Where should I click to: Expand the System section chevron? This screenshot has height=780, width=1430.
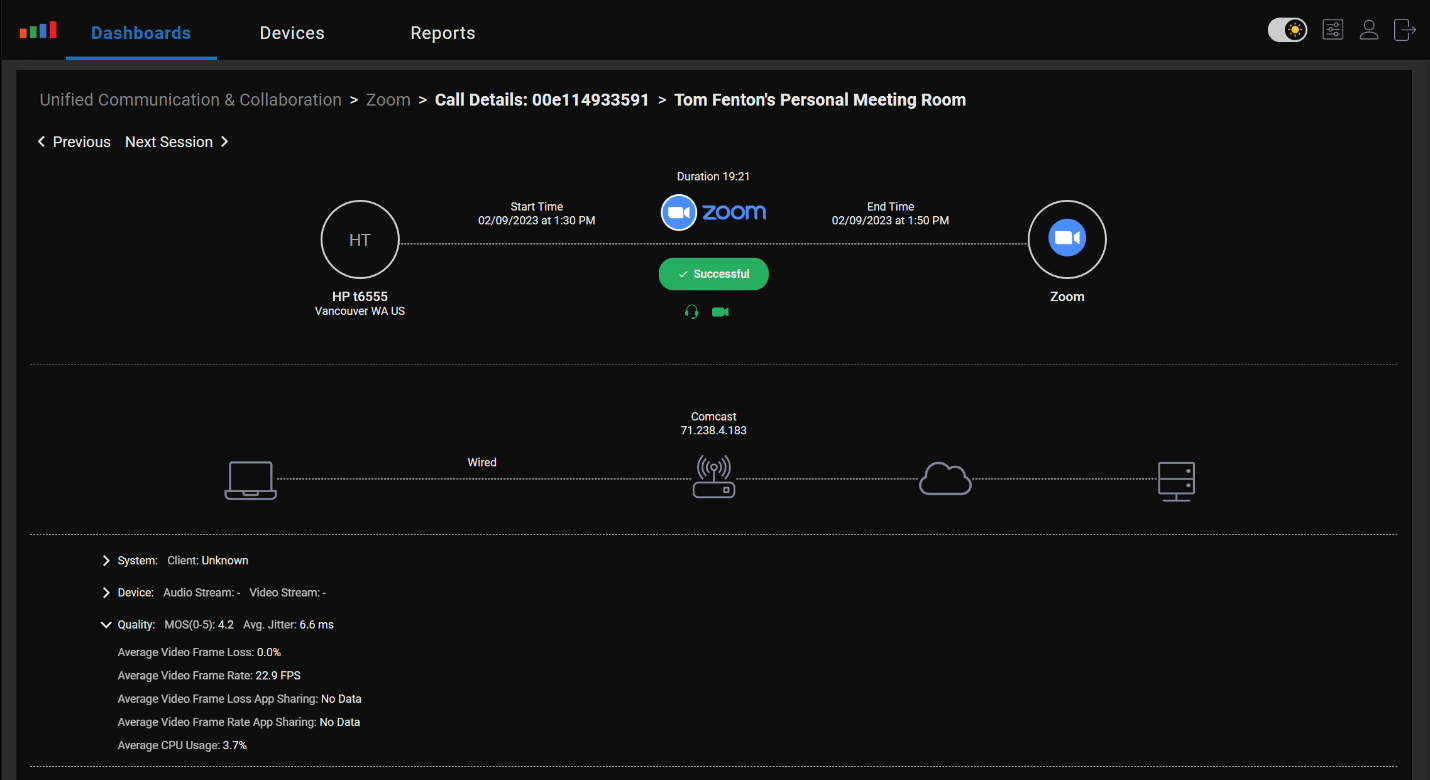[106, 561]
